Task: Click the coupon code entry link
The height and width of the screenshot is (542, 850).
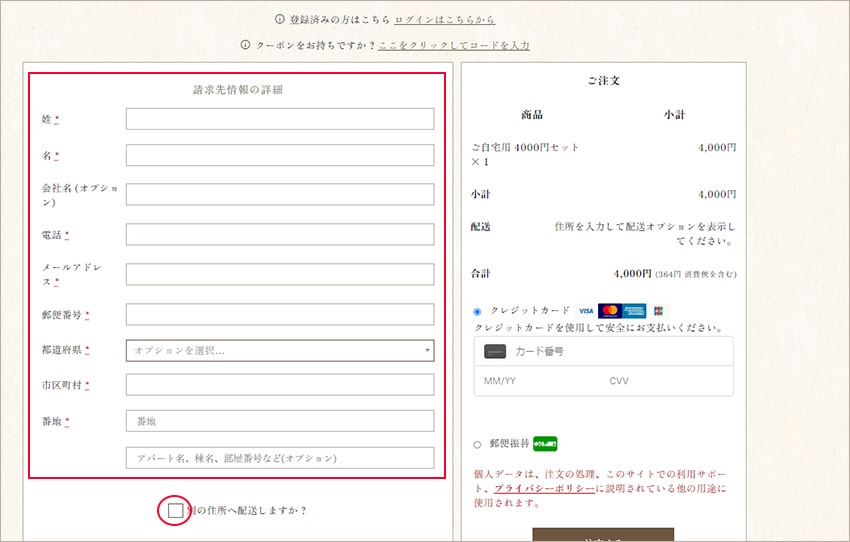Action: [454, 45]
